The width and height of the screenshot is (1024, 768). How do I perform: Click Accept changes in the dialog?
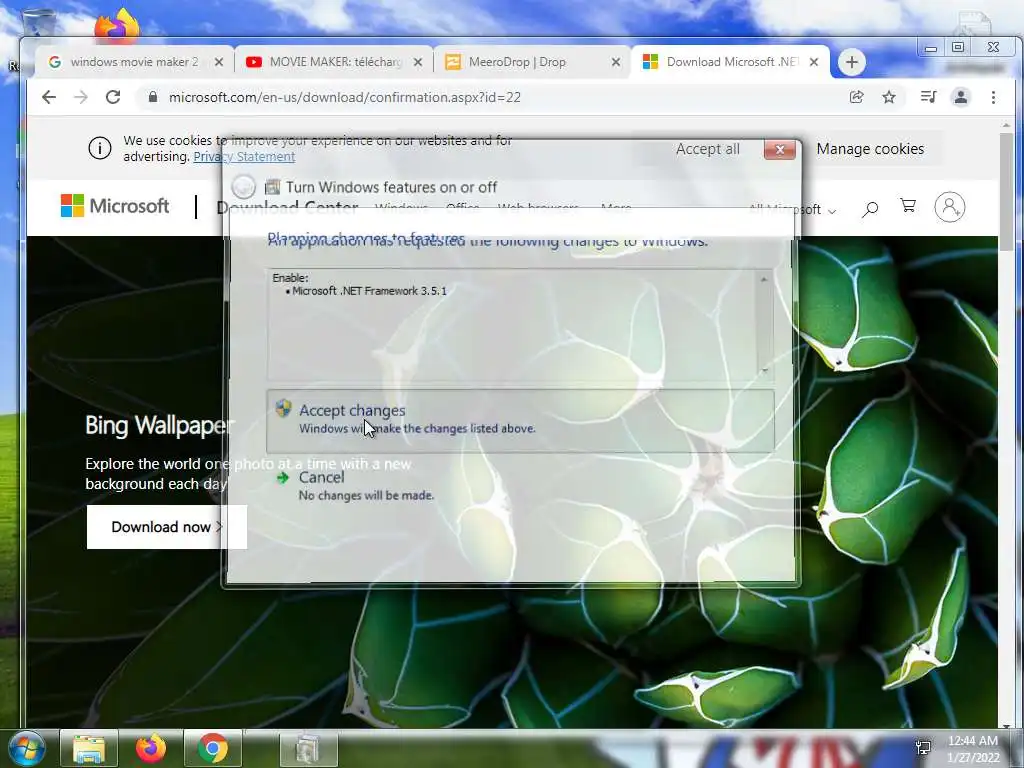520,421
